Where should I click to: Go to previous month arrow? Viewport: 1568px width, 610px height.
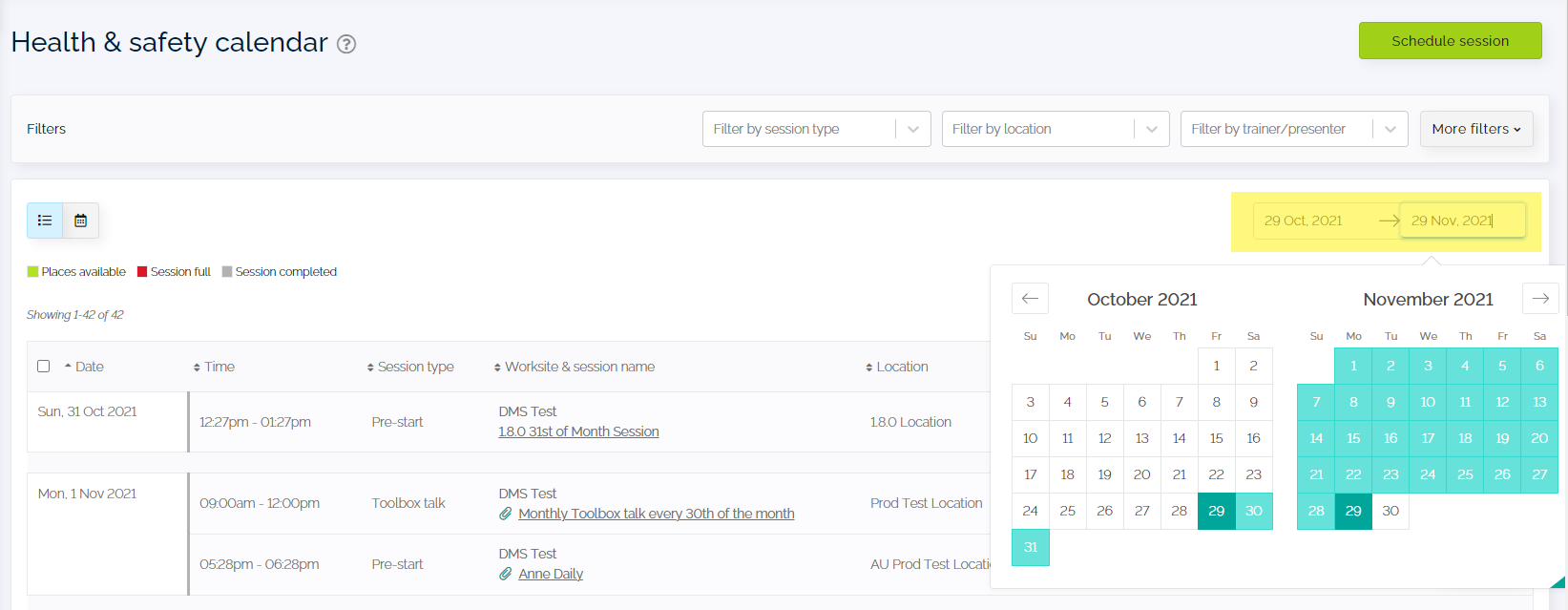tap(1030, 299)
